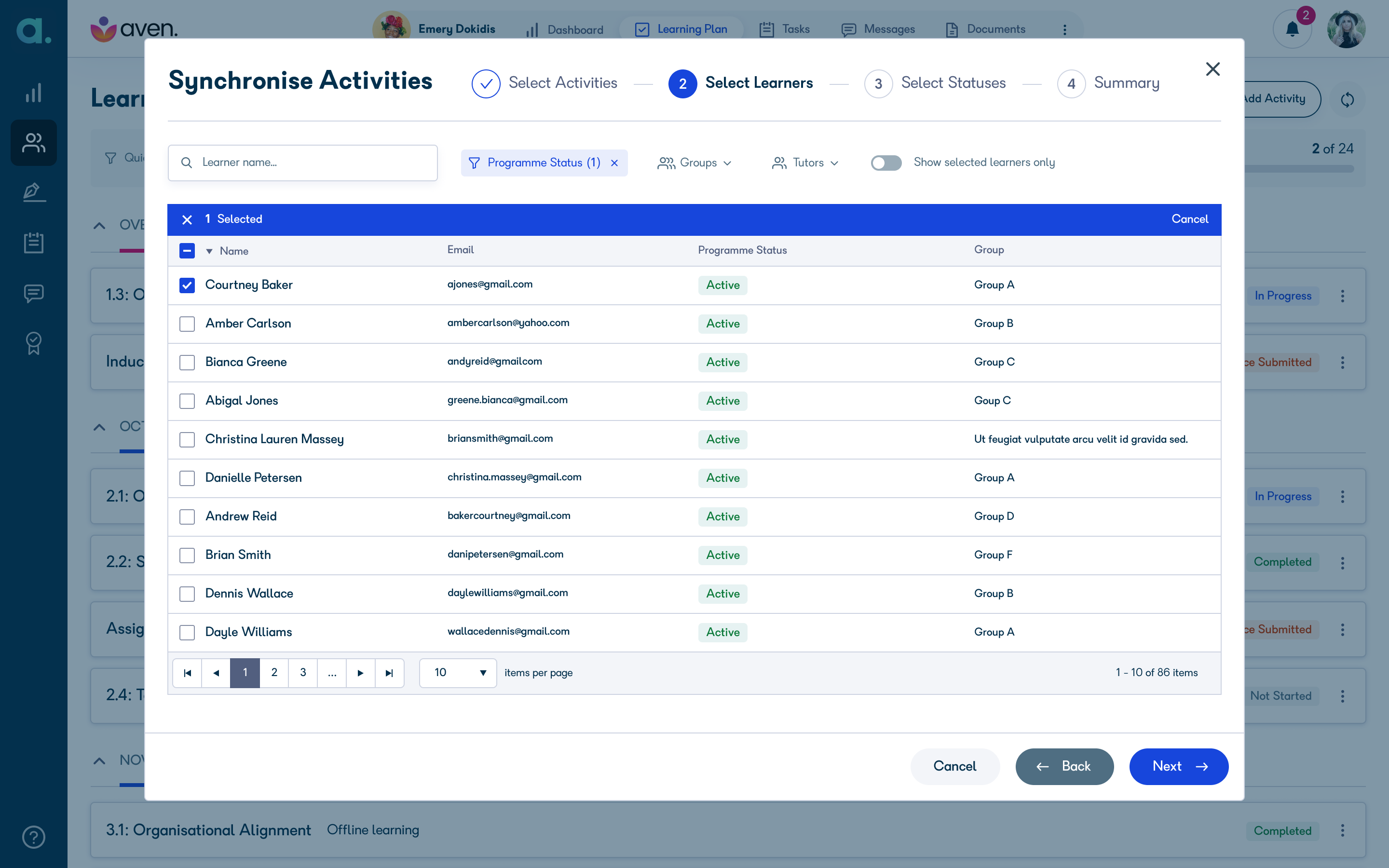The height and width of the screenshot is (868, 1389).
Task: Go to page 3 of learners
Action: pos(303,673)
